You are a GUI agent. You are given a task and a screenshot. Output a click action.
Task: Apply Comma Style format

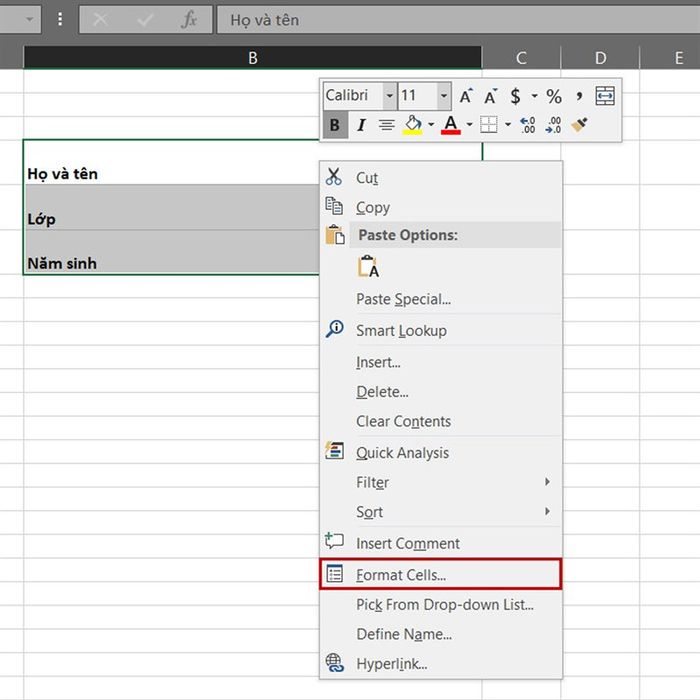tap(579, 96)
